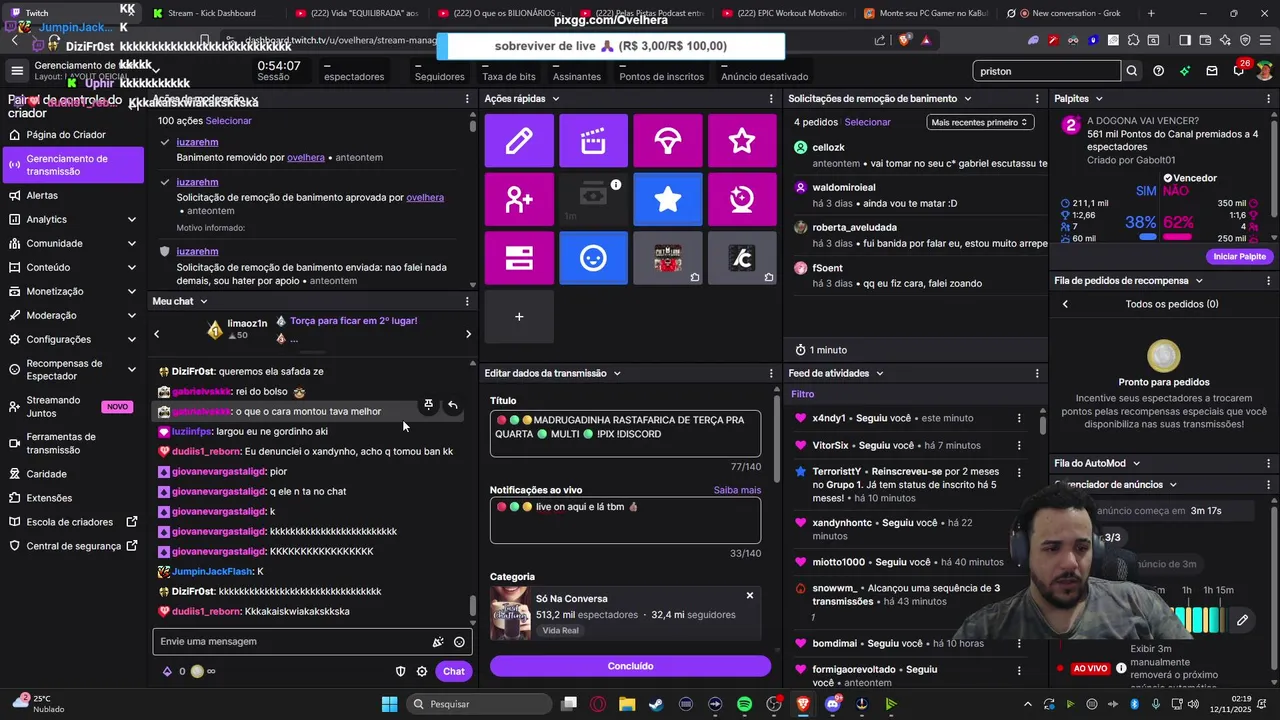Expand the Configurações sidebar section
The height and width of the screenshot is (720, 1280).
coord(132,339)
